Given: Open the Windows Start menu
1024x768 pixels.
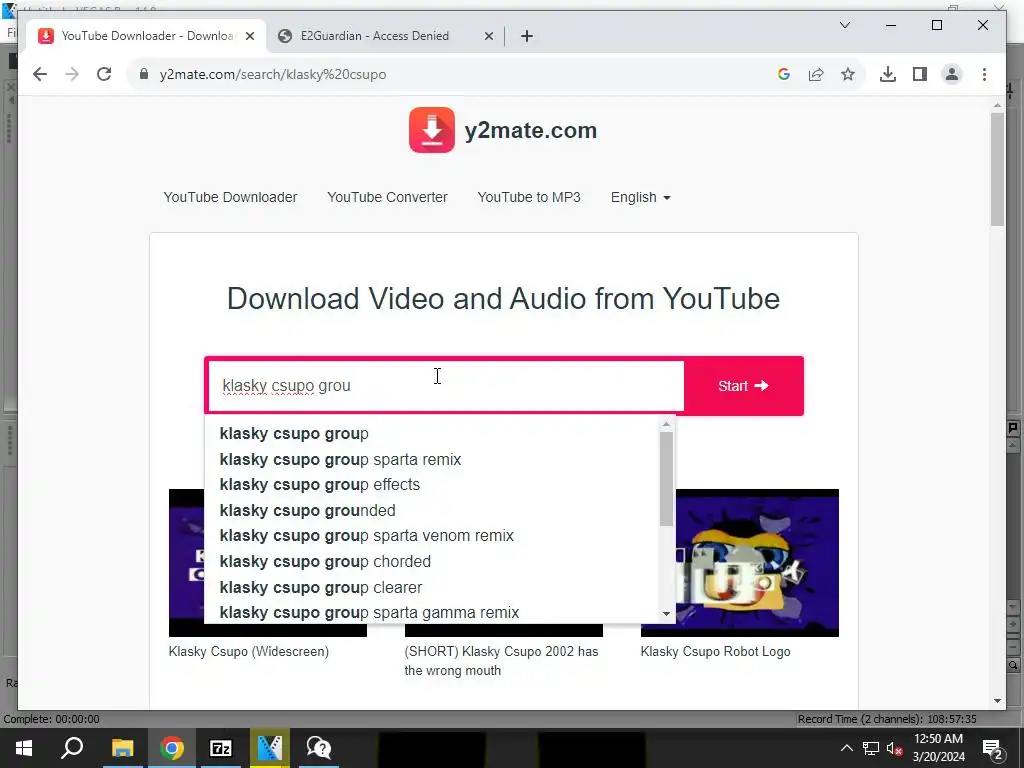Looking at the screenshot, I should tap(24, 748).
